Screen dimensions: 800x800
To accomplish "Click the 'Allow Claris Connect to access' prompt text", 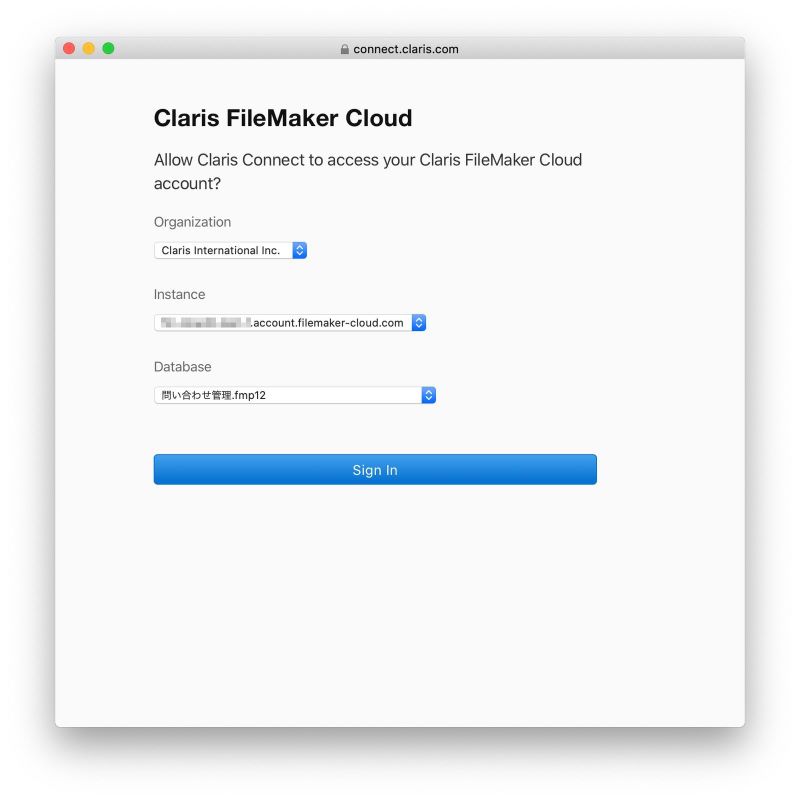I will point(368,171).
